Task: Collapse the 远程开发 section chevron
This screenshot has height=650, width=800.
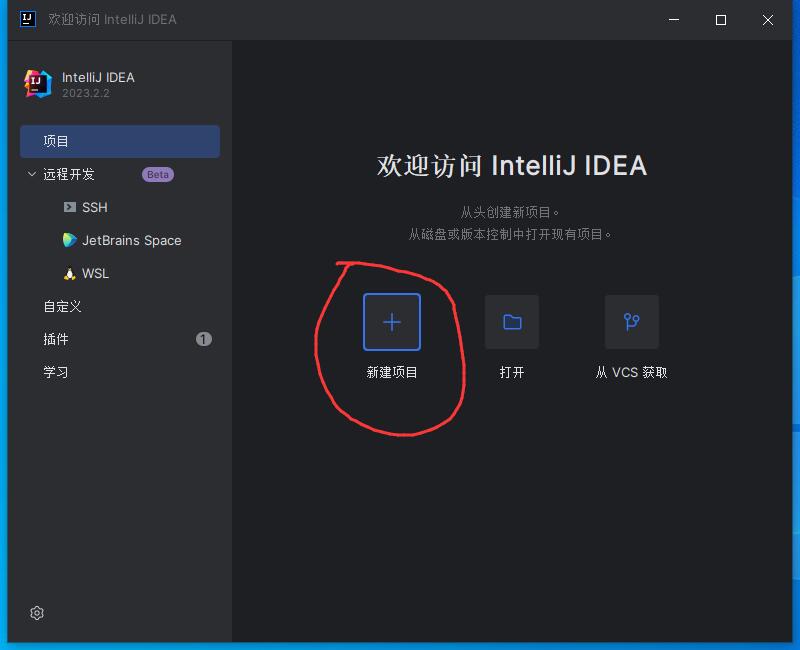Action: [32, 174]
